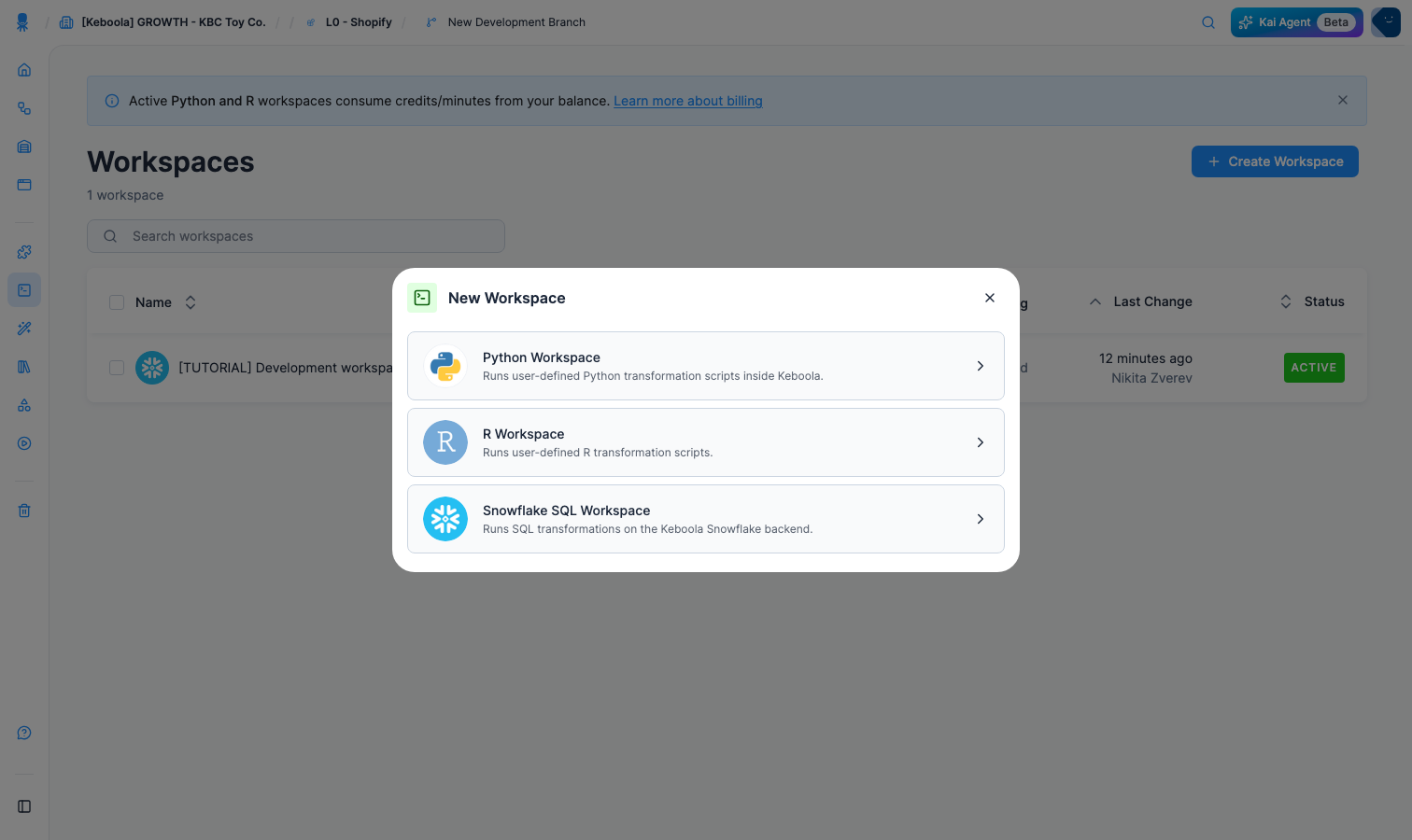Click the 'Workspaces' page heading

click(171, 161)
